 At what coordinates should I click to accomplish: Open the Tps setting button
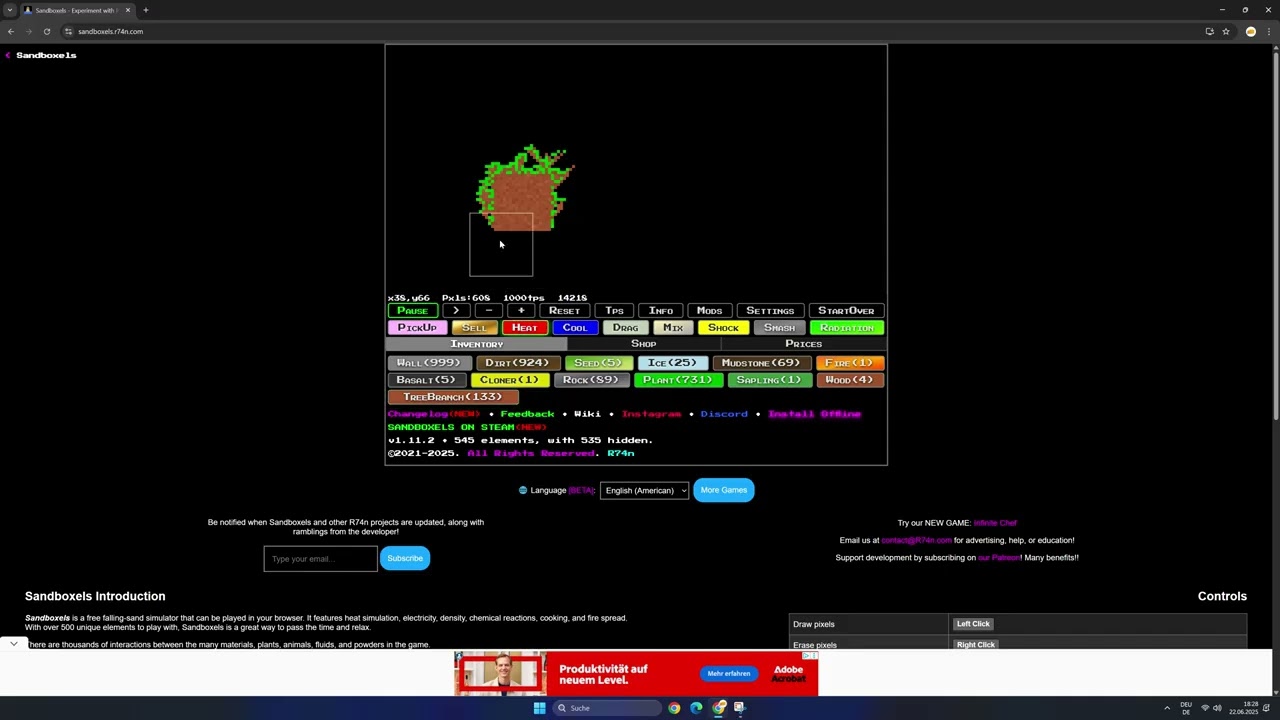[614, 311]
